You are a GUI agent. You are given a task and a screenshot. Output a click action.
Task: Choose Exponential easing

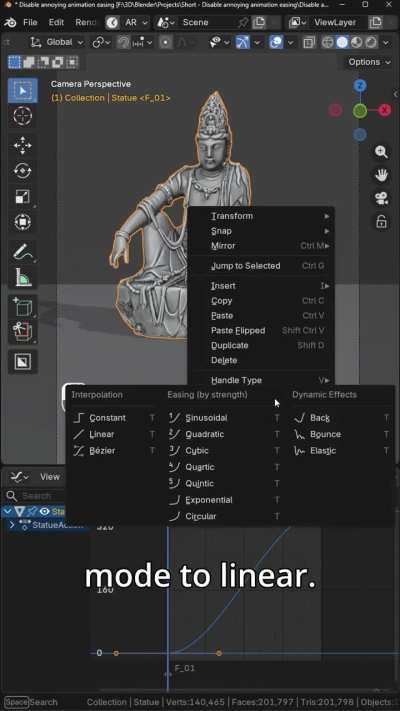pyautogui.click(x=224, y=500)
